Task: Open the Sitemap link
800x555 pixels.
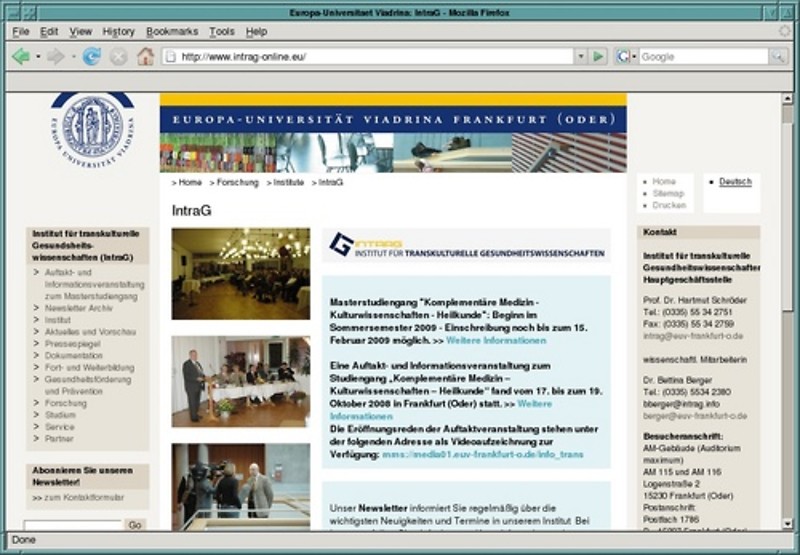Action: [x=668, y=193]
